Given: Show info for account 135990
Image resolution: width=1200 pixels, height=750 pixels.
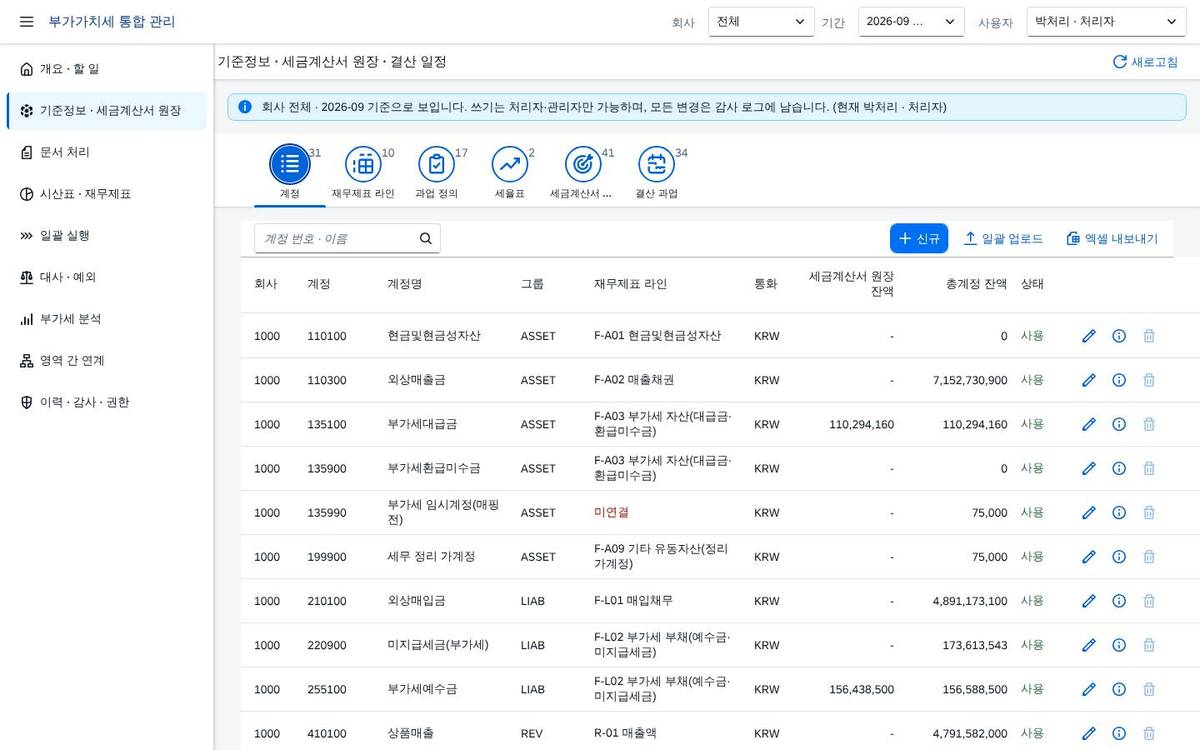Looking at the screenshot, I should 1119,512.
